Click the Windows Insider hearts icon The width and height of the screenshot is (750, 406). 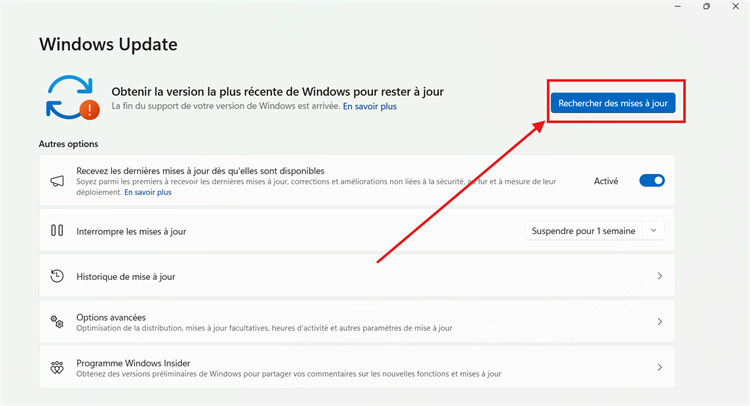(x=57, y=367)
